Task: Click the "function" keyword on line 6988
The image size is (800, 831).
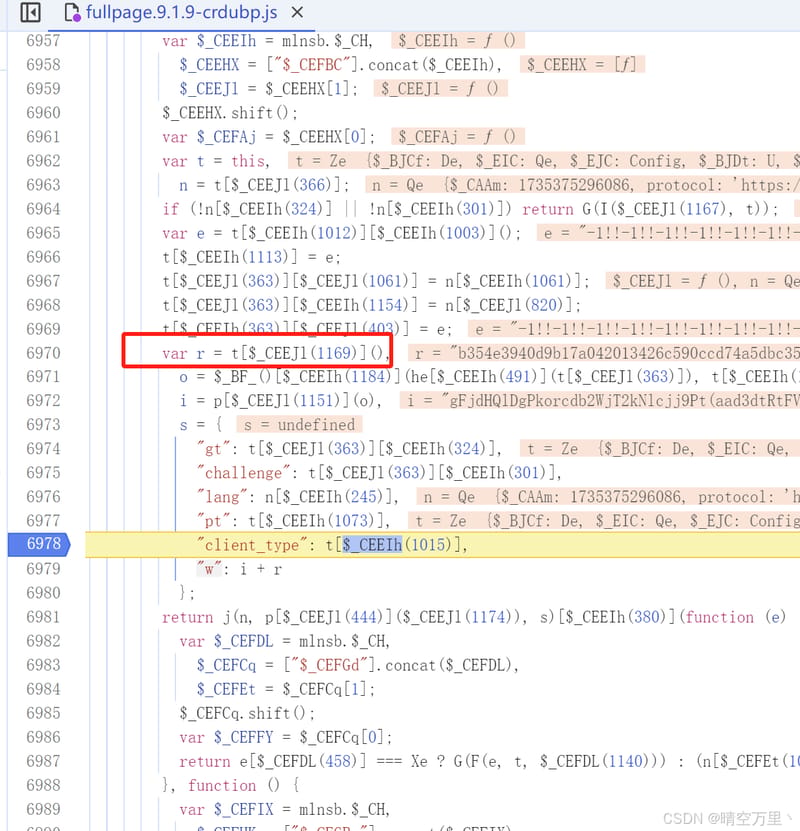Action: click(x=221, y=785)
